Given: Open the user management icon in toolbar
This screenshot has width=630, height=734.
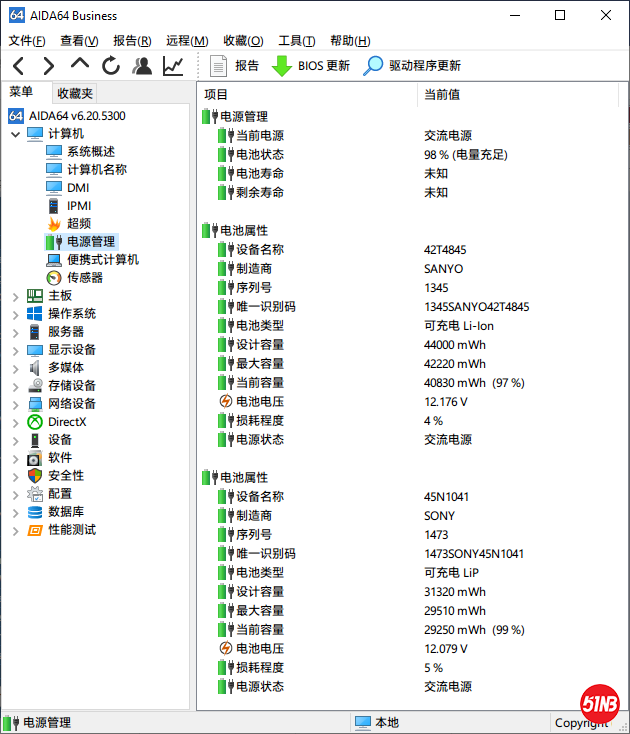Looking at the screenshot, I should click(142, 66).
